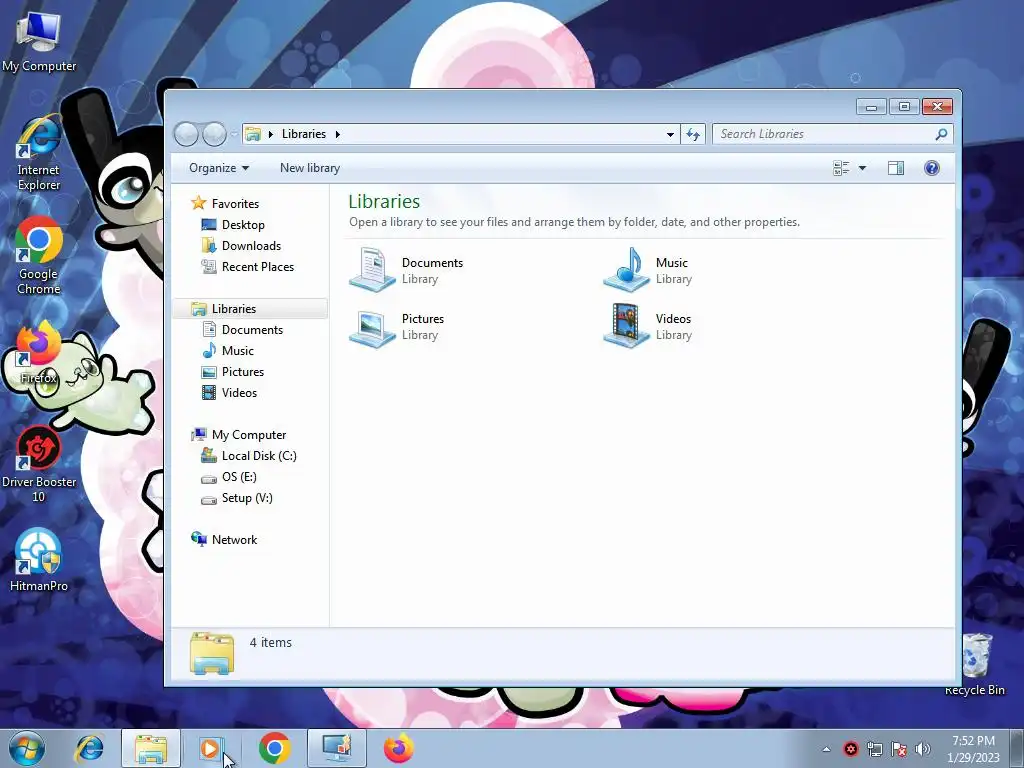
Task: Click the Start button
Action: (x=27, y=748)
